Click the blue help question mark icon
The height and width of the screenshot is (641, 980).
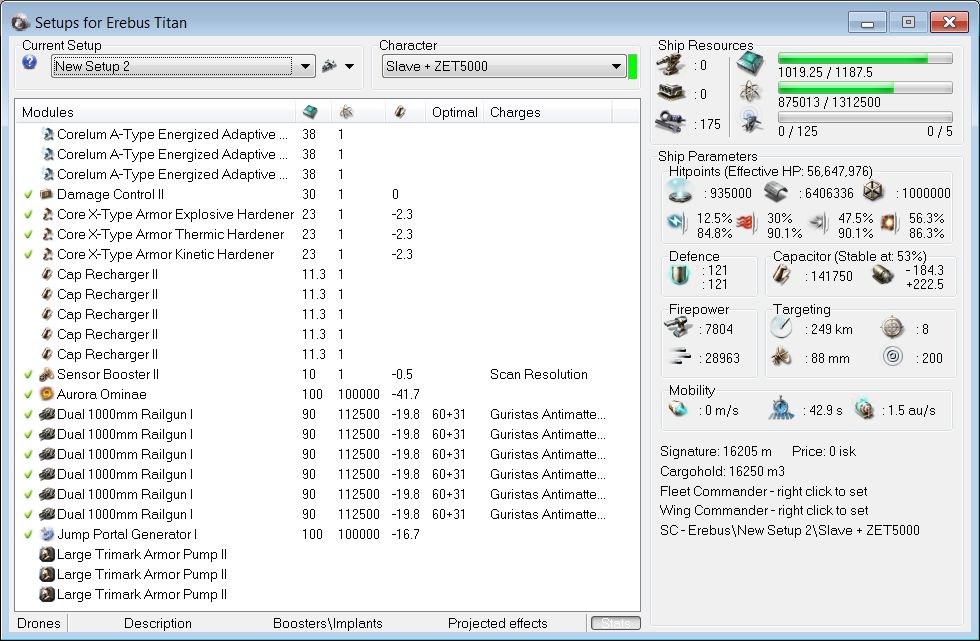pos(29,62)
